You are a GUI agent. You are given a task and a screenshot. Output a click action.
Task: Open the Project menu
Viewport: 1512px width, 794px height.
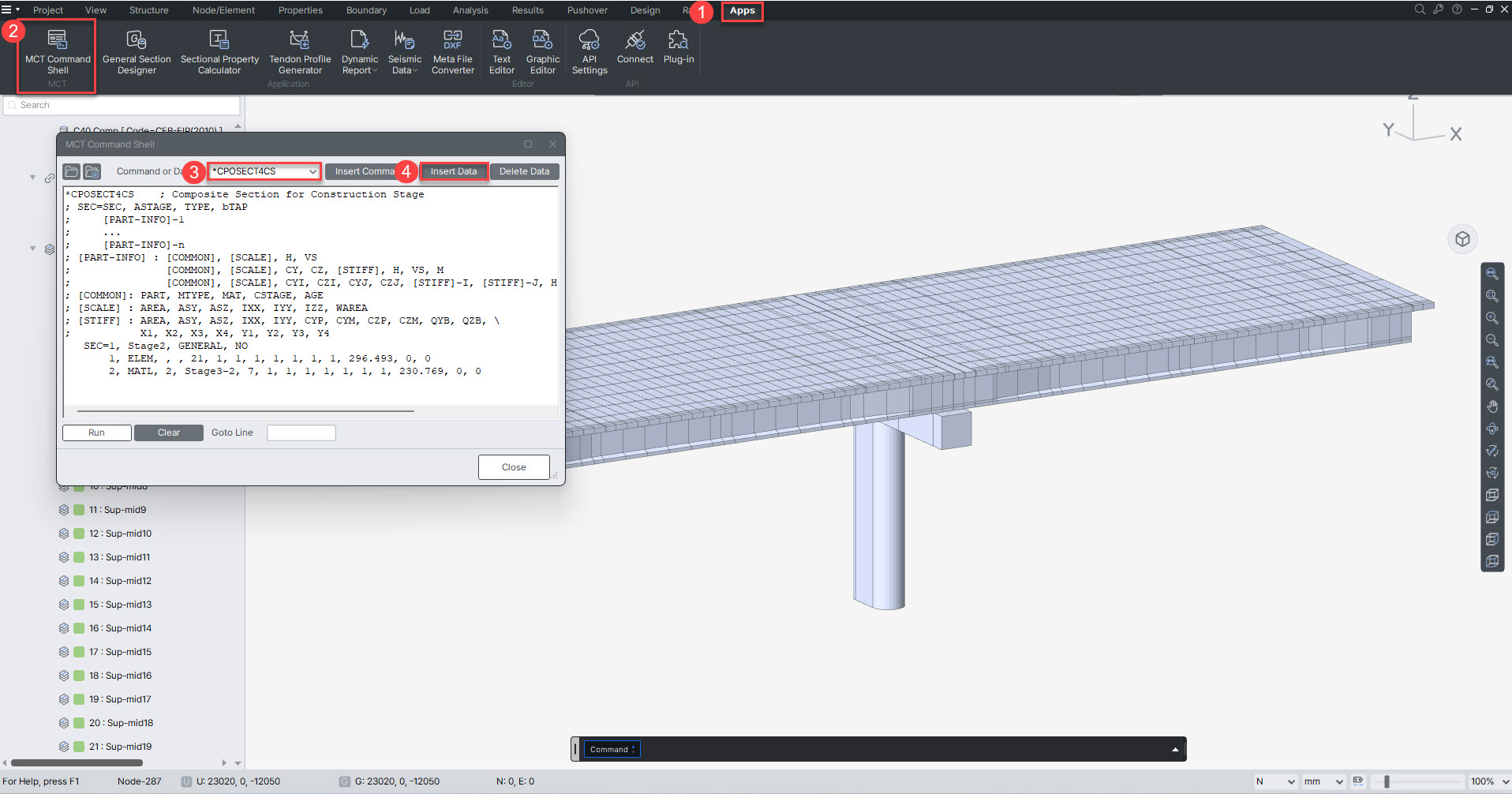47,10
